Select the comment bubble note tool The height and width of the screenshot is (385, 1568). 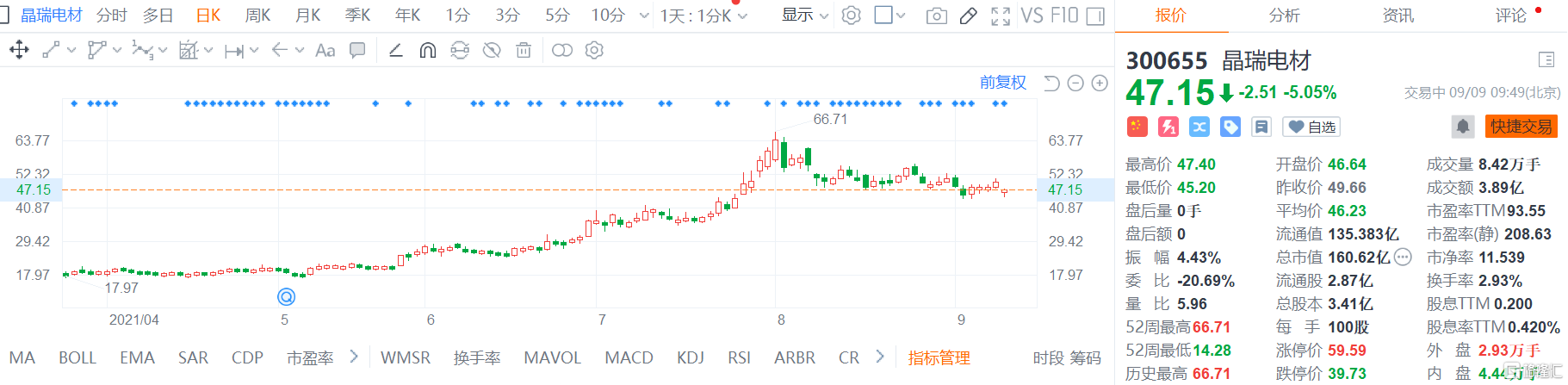pos(357,51)
